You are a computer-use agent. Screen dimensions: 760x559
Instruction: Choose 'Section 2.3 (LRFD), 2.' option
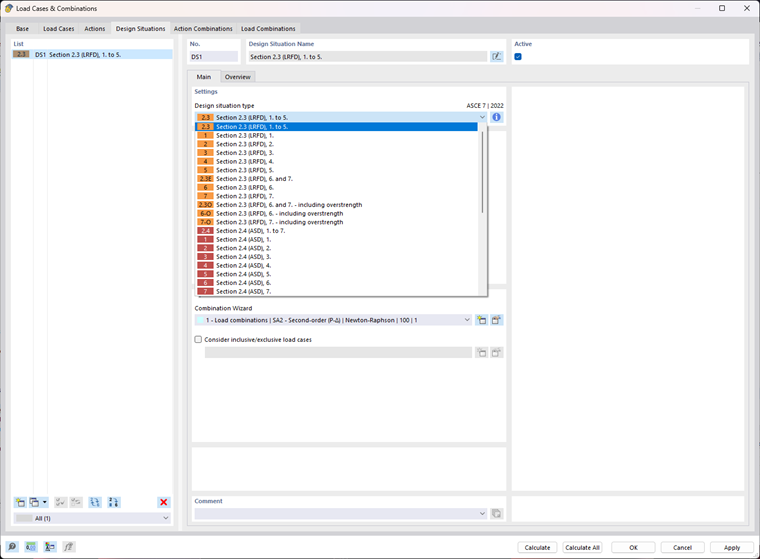pos(336,144)
